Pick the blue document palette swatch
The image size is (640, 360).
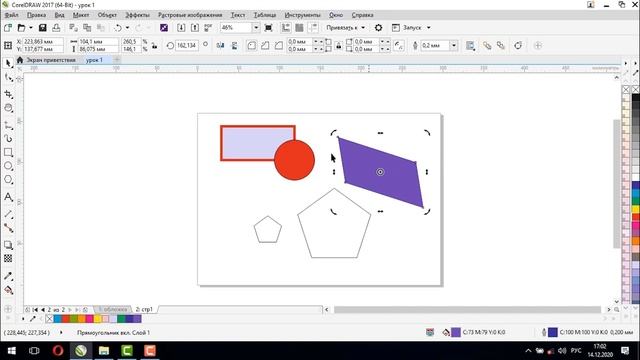(58, 318)
